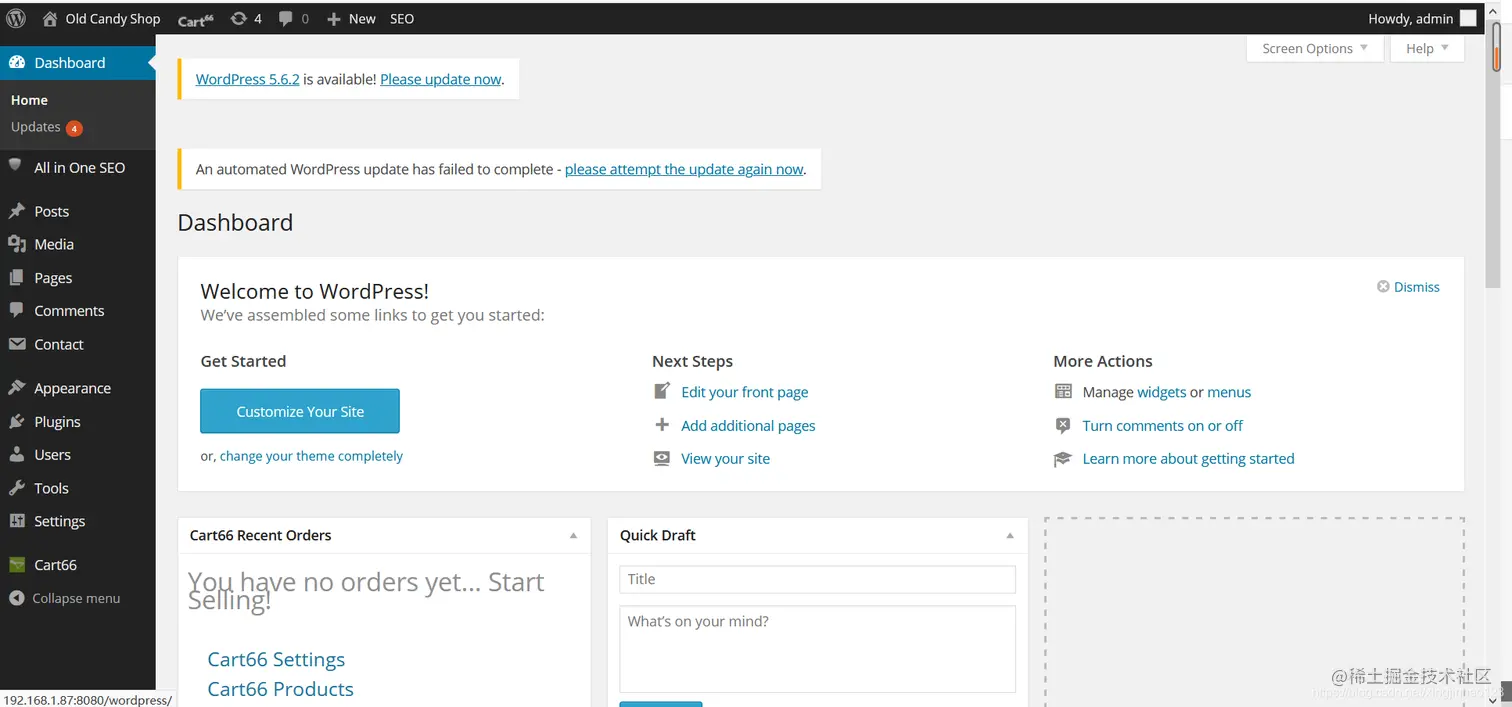The width and height of the screenshot is (1512, 707).
Task: Click Learn more about getting started
Action: tap(1188, 458)
